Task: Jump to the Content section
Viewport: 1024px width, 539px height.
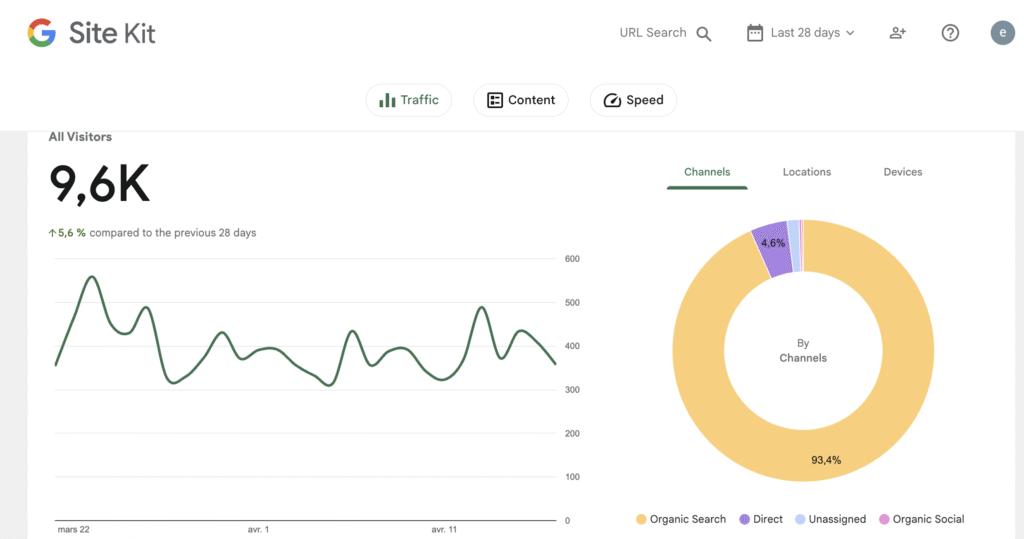Action: coord(521,100)
